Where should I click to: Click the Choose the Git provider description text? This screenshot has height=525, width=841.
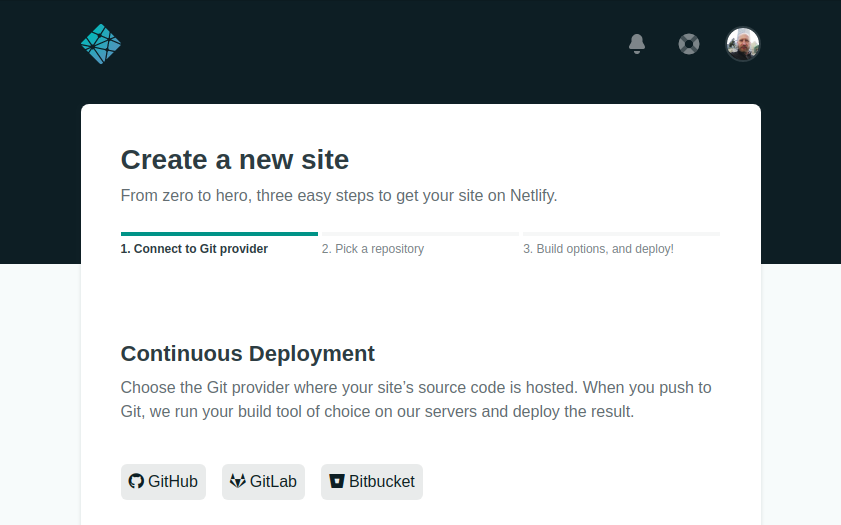[x=416, y=400]
